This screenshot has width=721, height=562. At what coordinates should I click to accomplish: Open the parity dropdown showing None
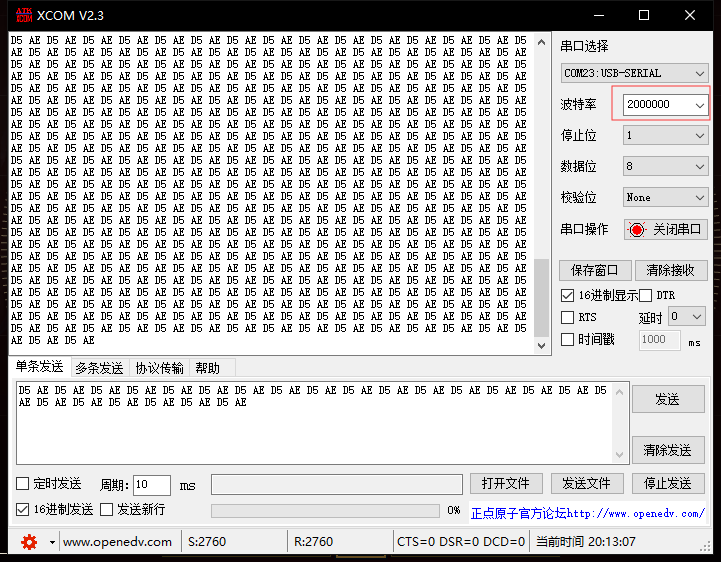coord(665,197)
